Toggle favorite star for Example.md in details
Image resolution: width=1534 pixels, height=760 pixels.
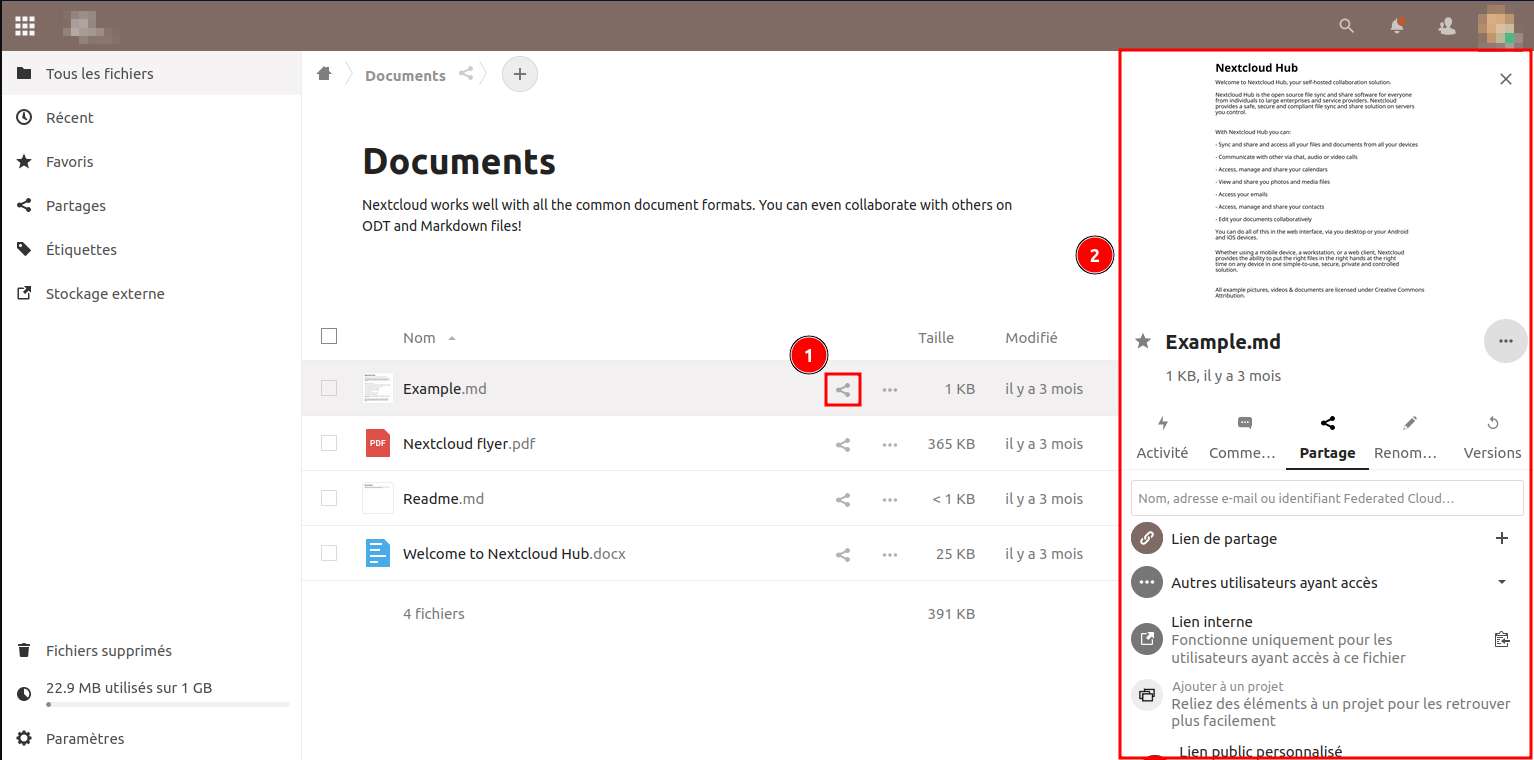click(x=1143, y=342)
